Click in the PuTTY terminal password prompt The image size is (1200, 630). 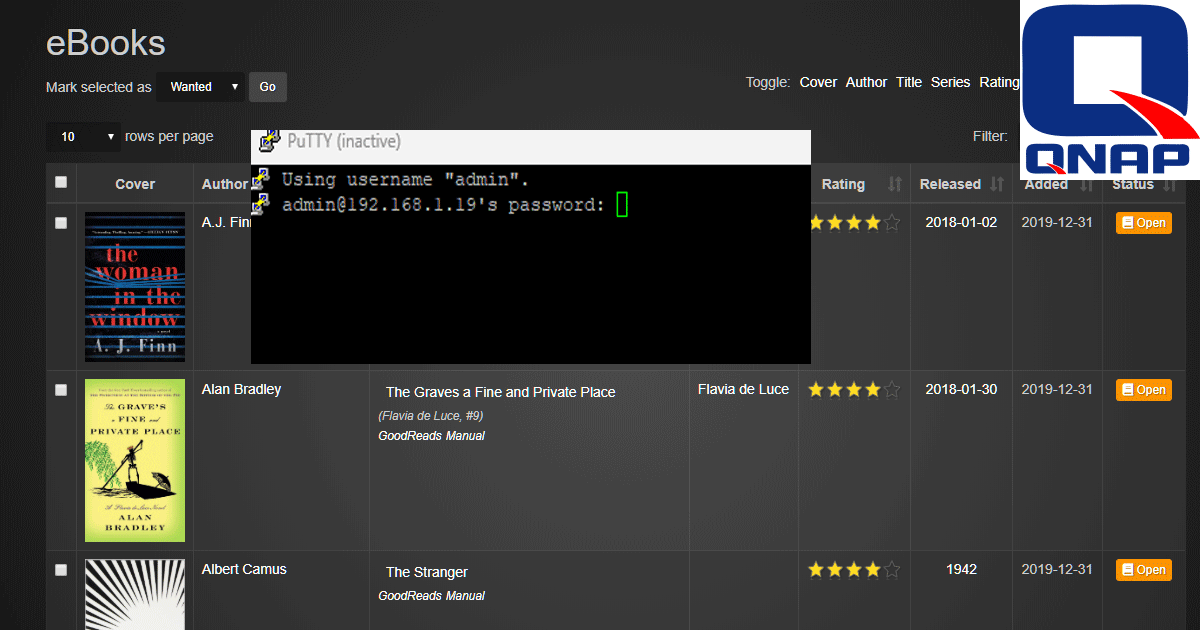(622, 205)
